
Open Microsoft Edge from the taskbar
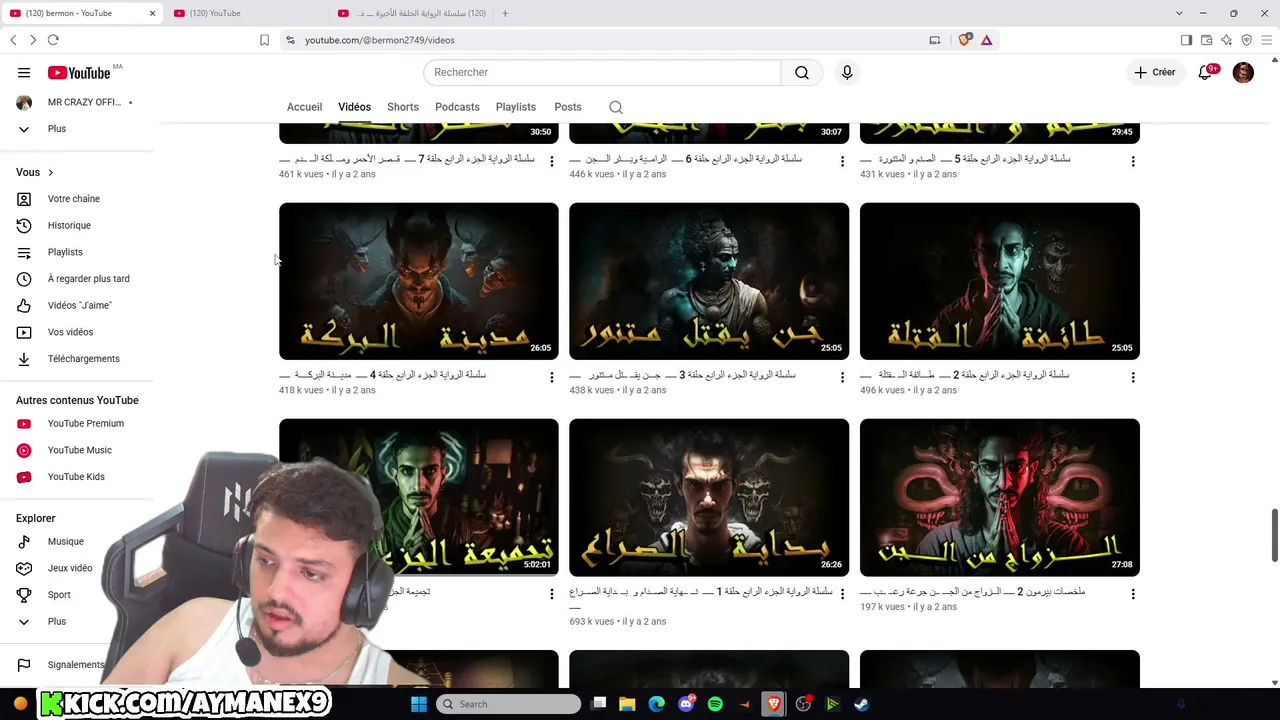coord(656,704)
